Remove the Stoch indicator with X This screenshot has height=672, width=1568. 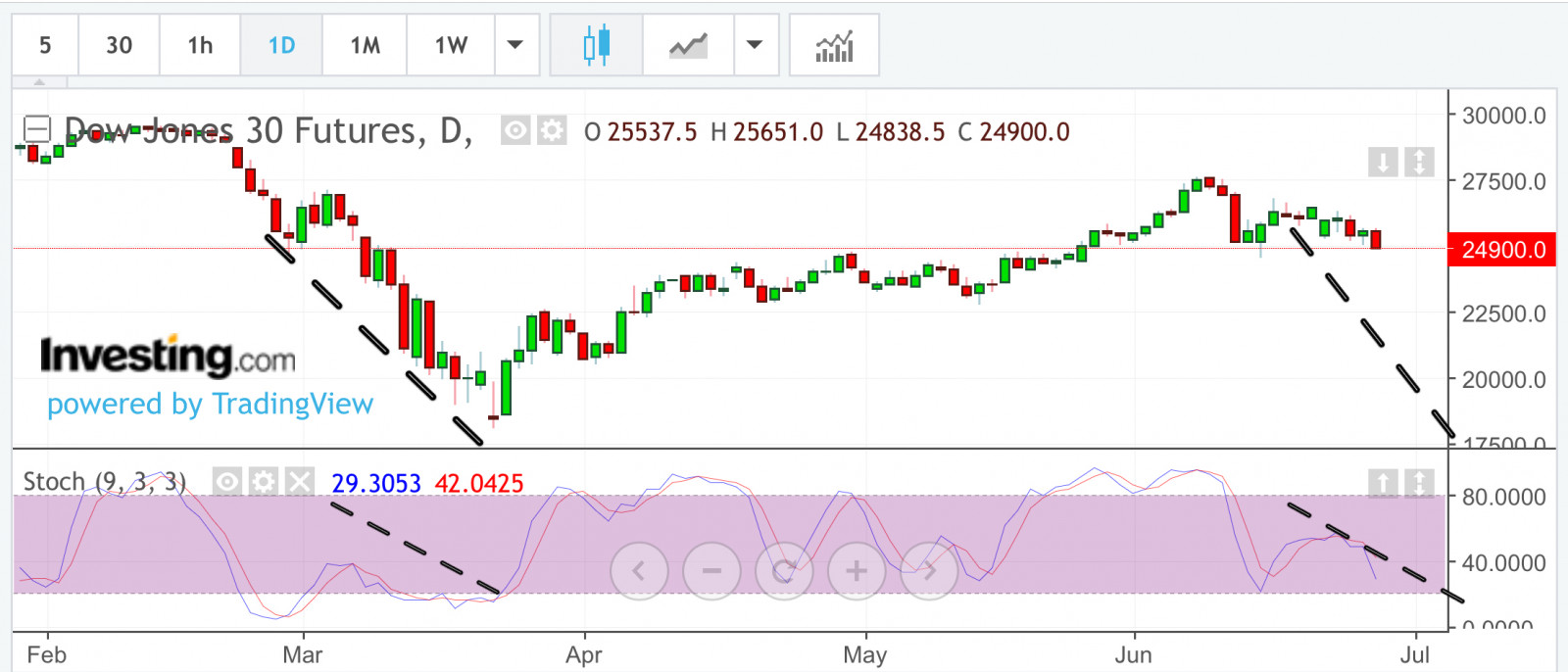[x=300, y=481]
